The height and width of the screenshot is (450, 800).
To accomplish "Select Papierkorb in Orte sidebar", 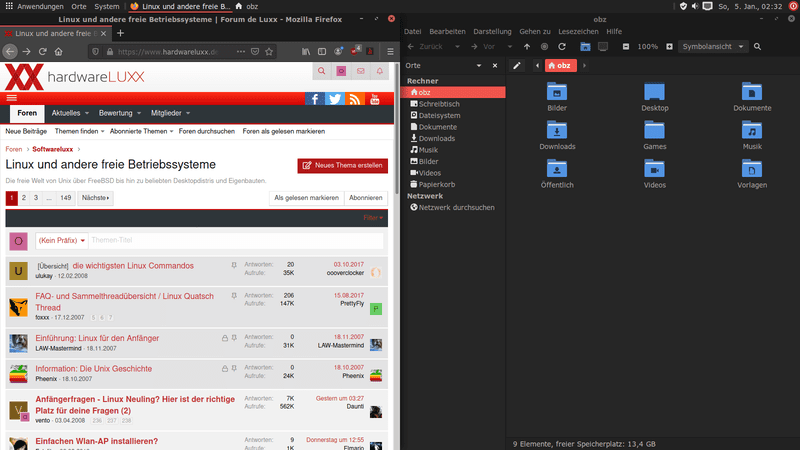I will pyautogui.click(x=437, y=185).
